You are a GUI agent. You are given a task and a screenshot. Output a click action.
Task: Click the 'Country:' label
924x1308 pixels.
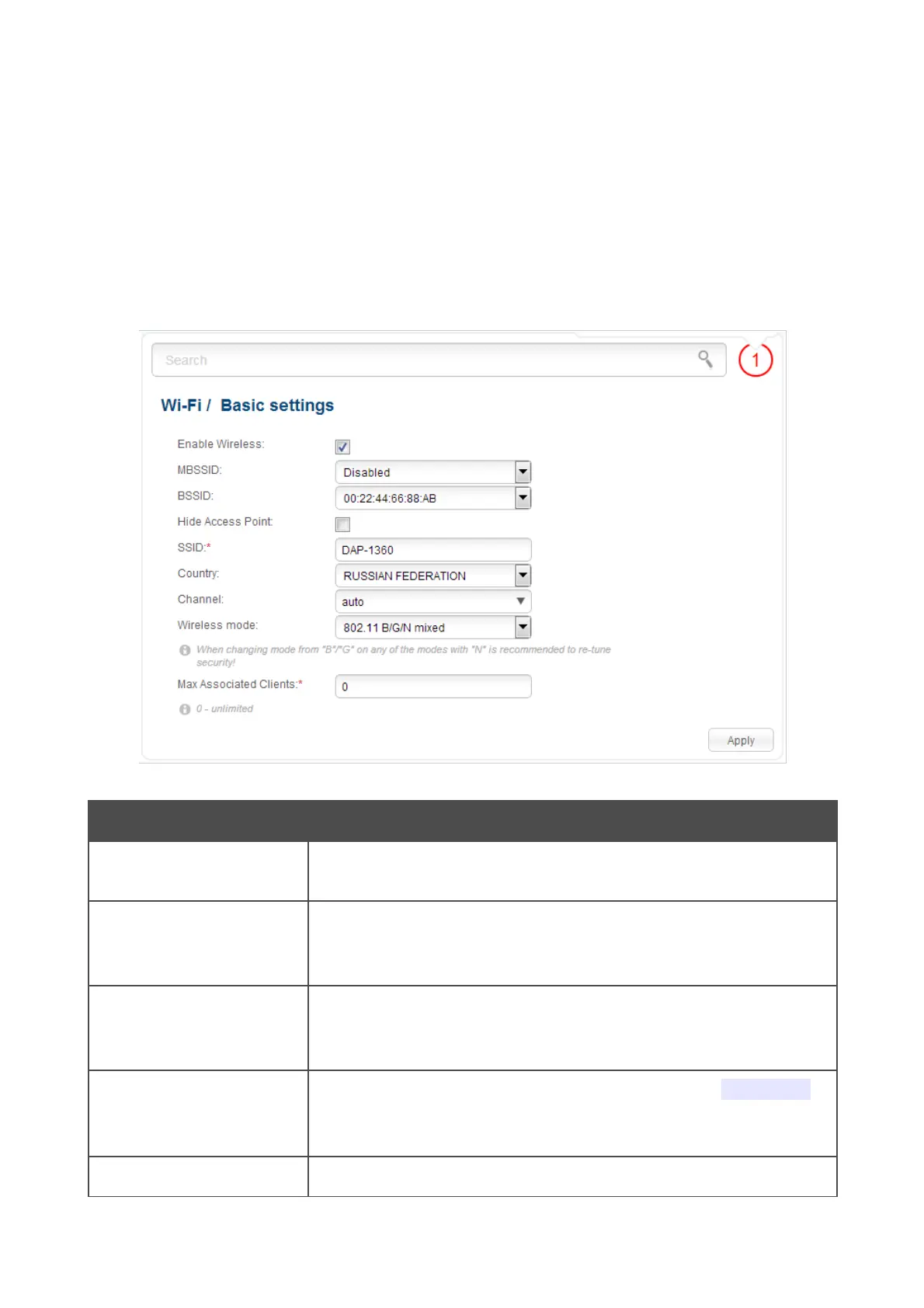(x=198, y=573)
